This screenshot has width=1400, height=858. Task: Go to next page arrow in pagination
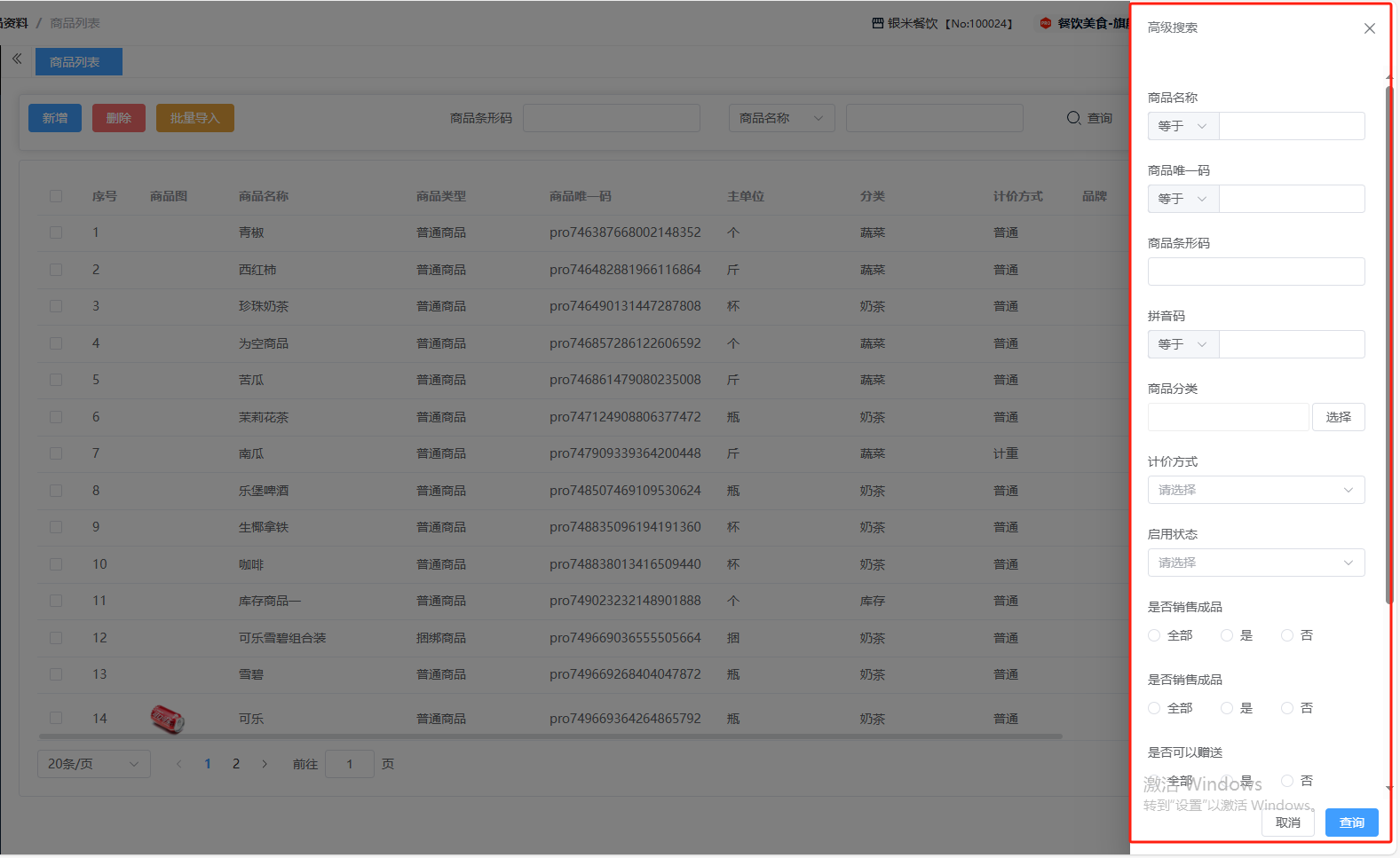[265, 764]
